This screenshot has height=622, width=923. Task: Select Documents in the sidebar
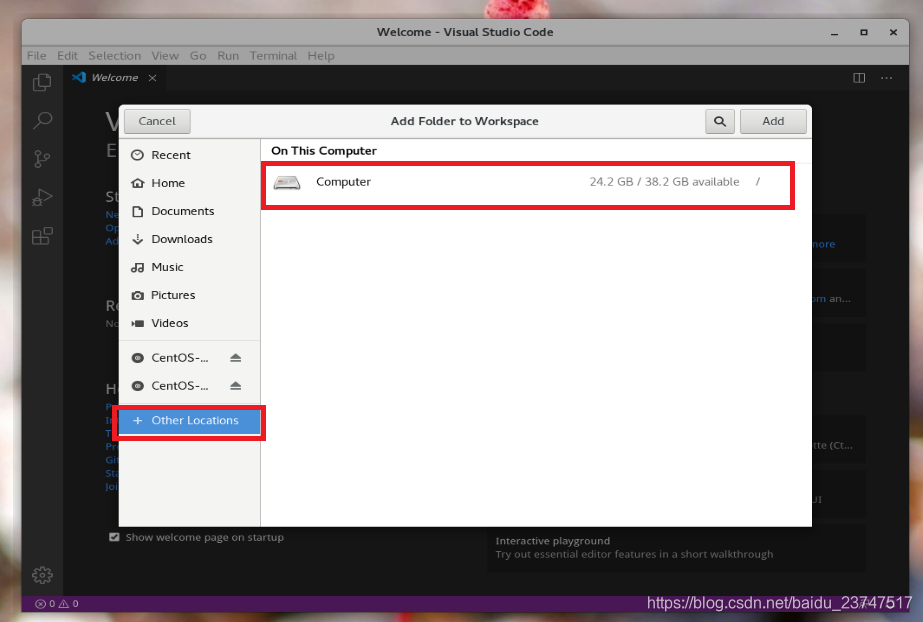(x=190, y=211)
